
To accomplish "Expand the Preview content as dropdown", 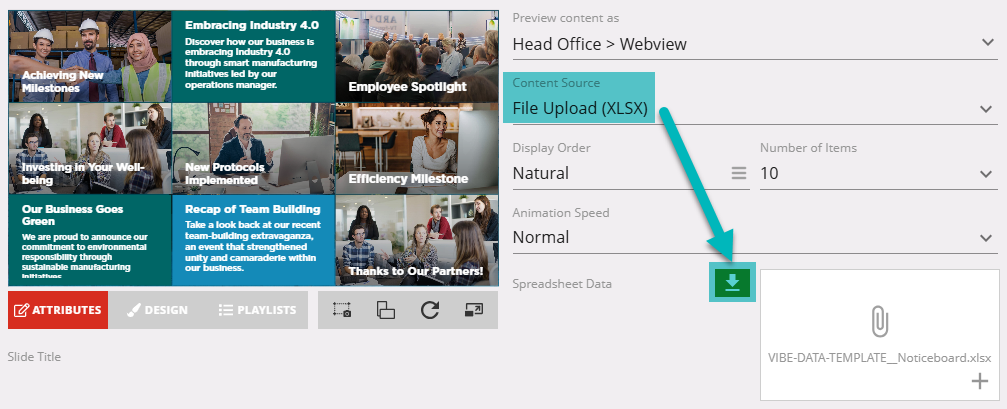I will [x=987, y=43].
